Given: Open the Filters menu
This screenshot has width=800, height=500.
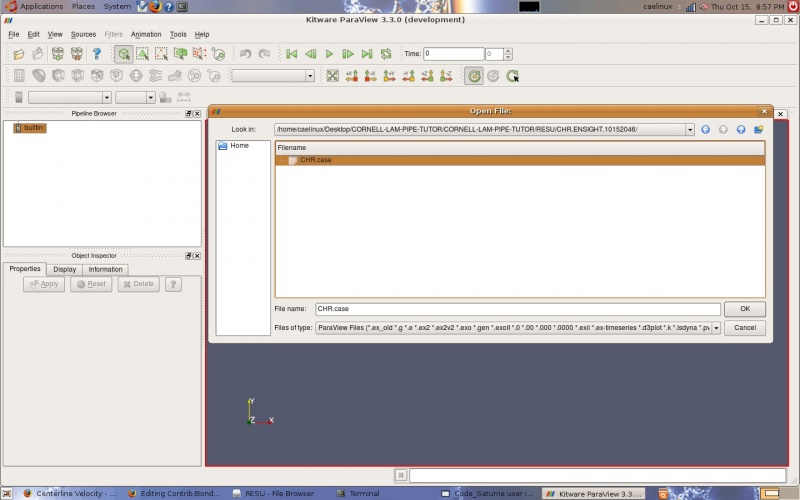Looking at the screenshot, I should (113, 34).
